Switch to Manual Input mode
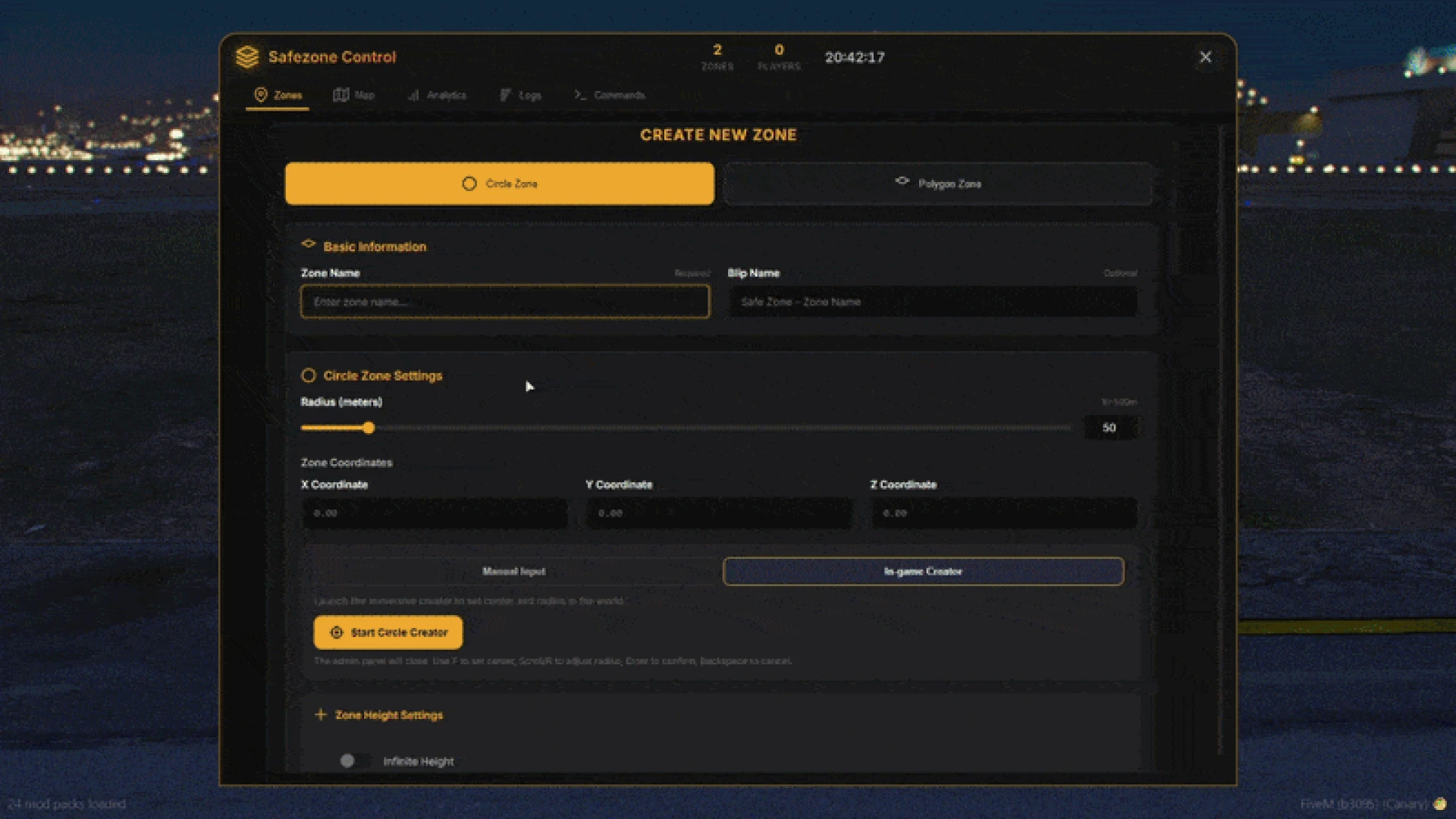Image resolution: width=1456 pixels, height=819 pixels. (514, 571)
